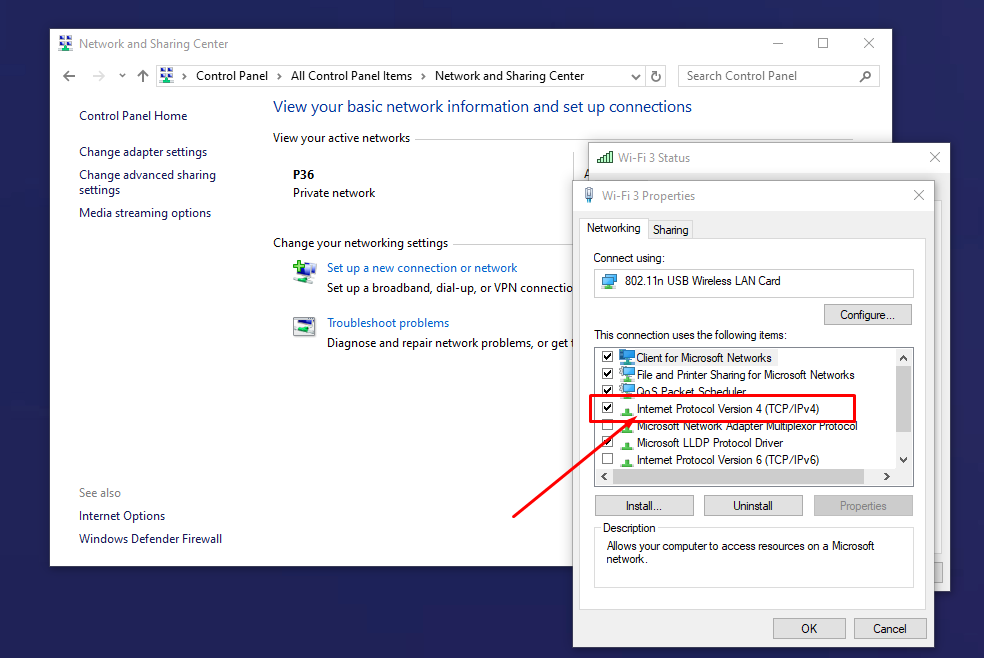Open Internet Options link
The height and width of the screenshot is (658, 984).
click(x=122, y=516)
